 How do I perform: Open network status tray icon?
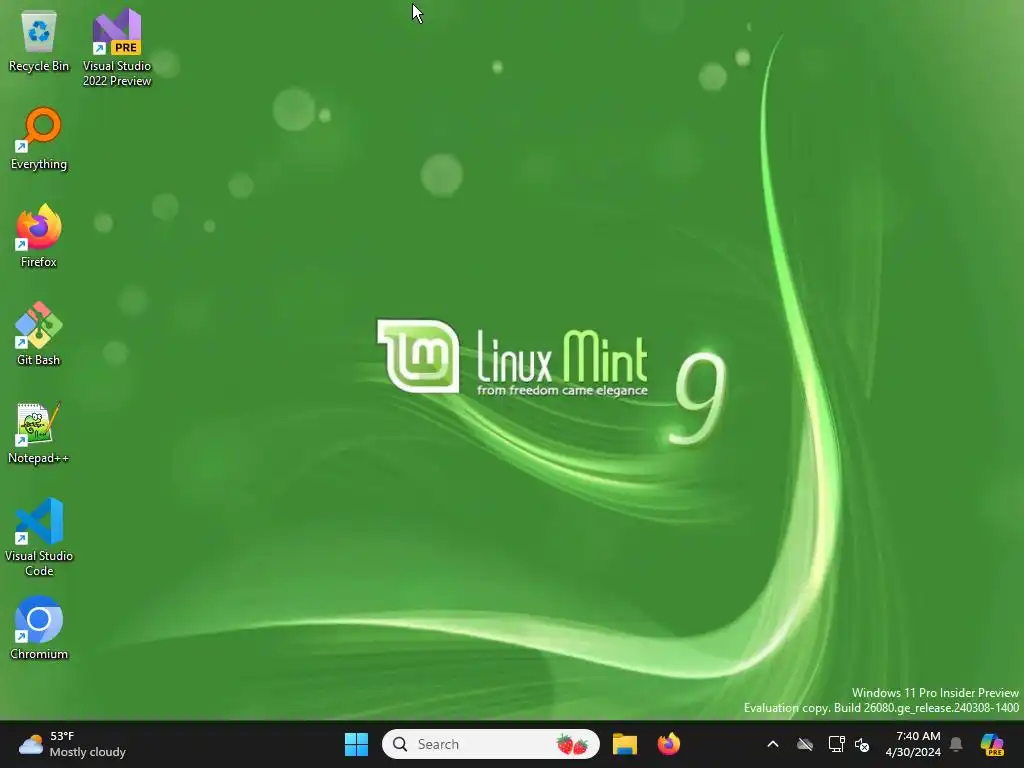tap(837, 744)
